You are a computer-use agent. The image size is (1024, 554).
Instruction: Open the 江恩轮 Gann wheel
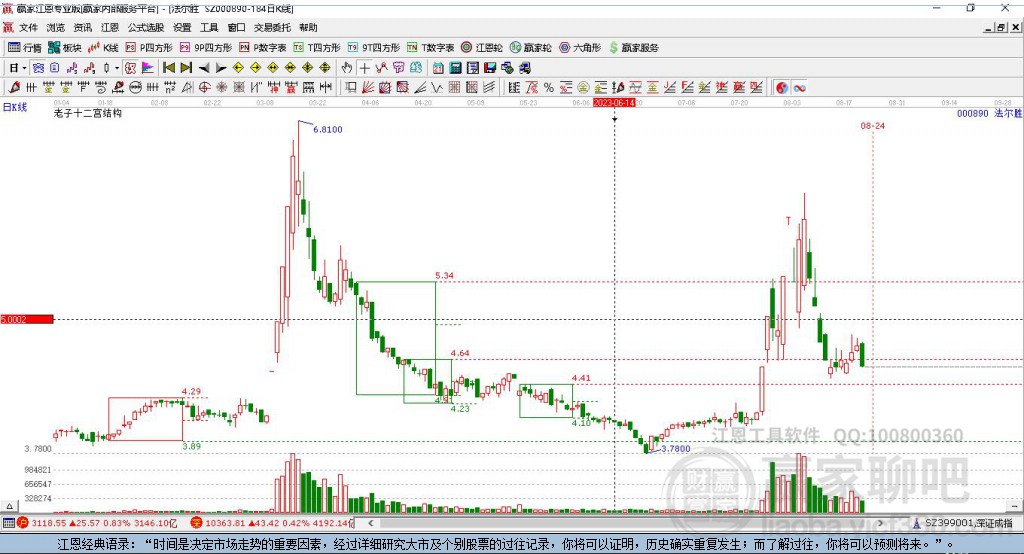click(x=482, y=48)
